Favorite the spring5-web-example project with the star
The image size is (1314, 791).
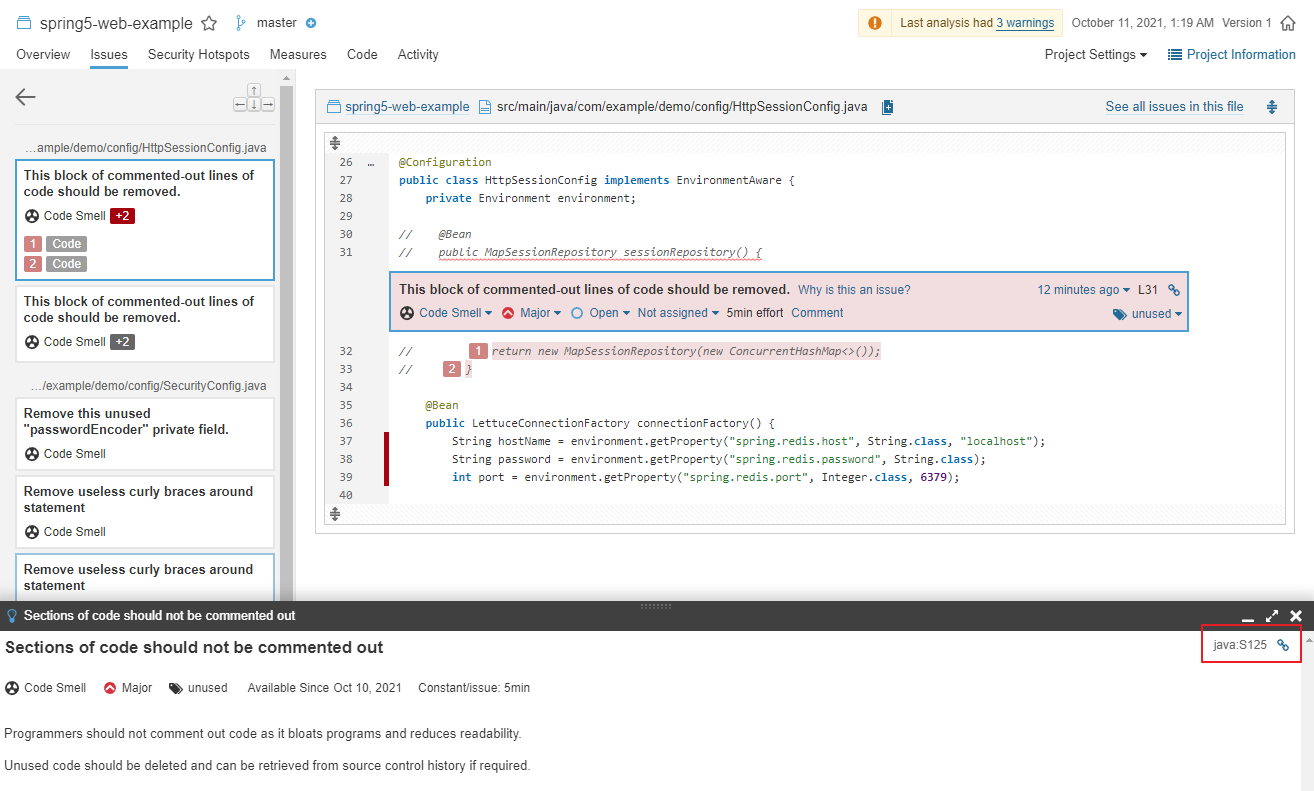209,23
